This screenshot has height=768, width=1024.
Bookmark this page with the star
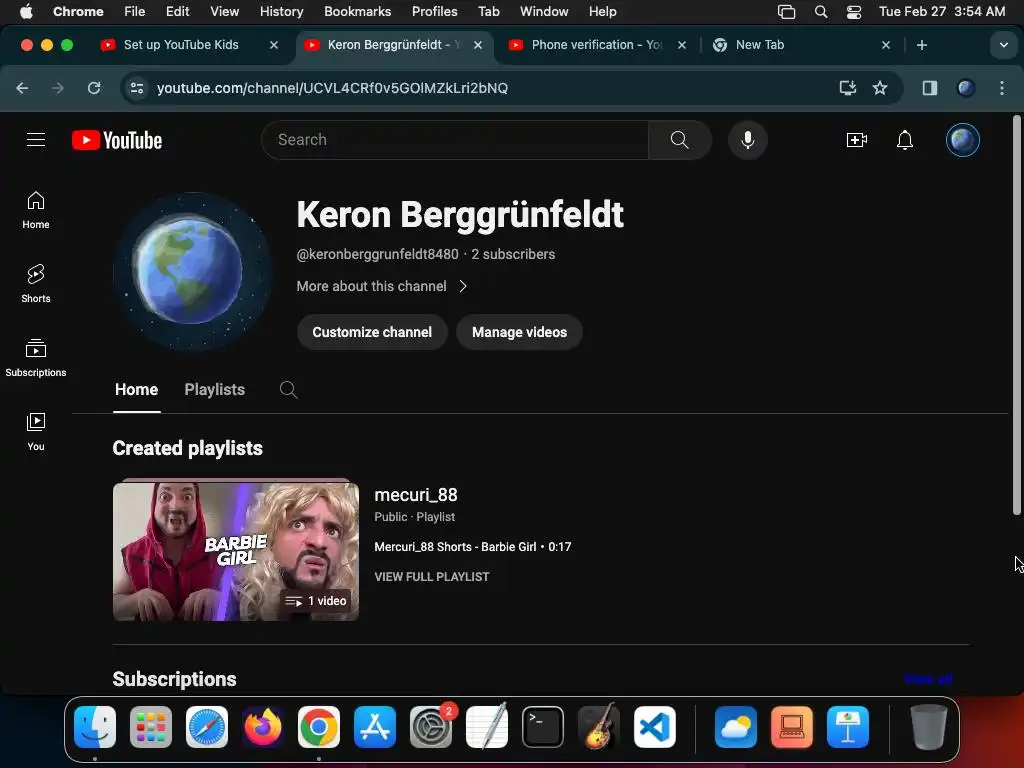click(x=880, y=88)
